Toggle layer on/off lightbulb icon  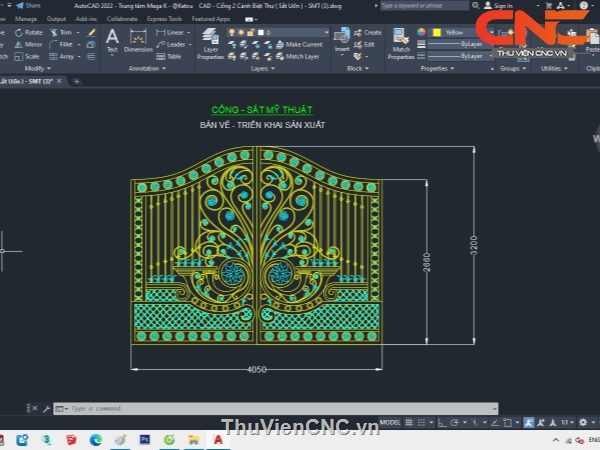pos(231,32)
